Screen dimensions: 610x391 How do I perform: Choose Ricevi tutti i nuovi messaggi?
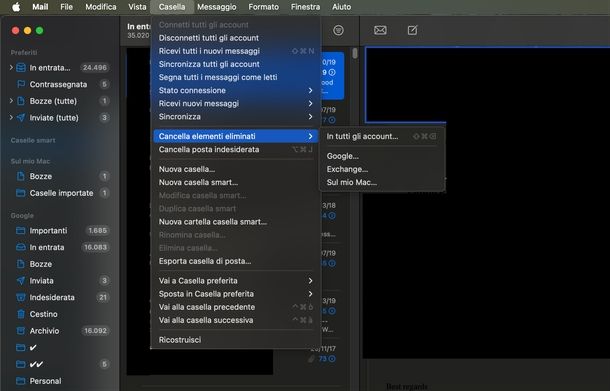pos(235,51)
